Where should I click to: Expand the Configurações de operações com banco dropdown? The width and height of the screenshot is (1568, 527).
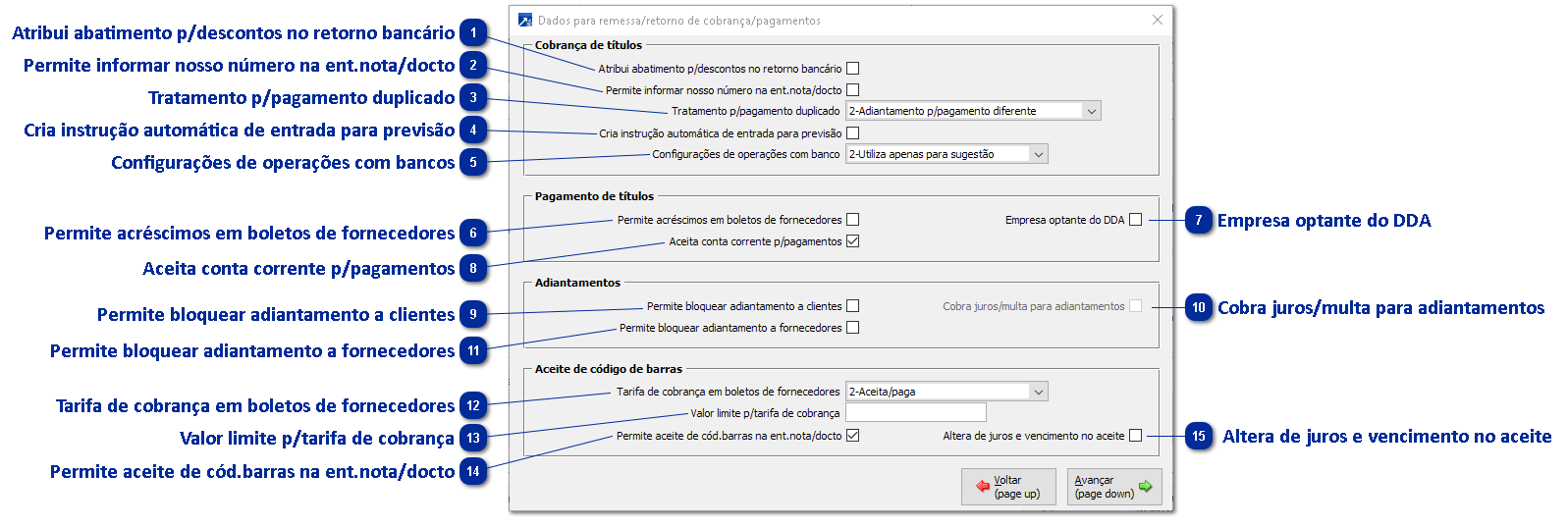coord(1038,154)
